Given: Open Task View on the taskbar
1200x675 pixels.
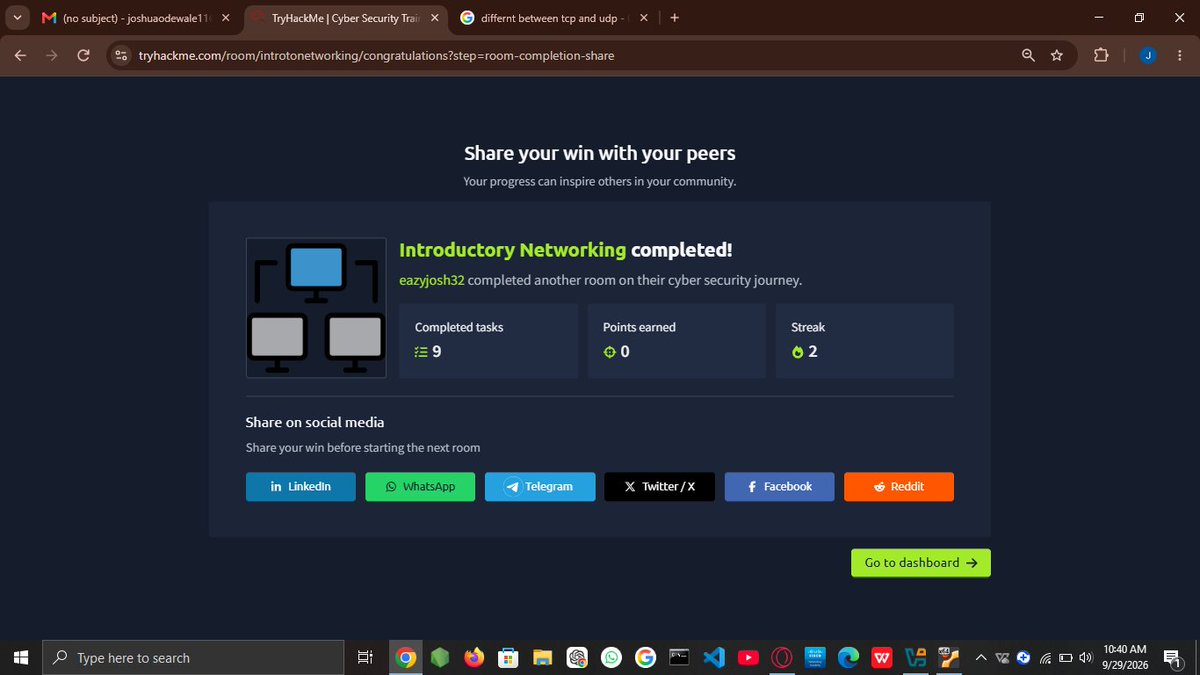Looking at the screenshot, I should pyautogui.click(x=365, y=657).
